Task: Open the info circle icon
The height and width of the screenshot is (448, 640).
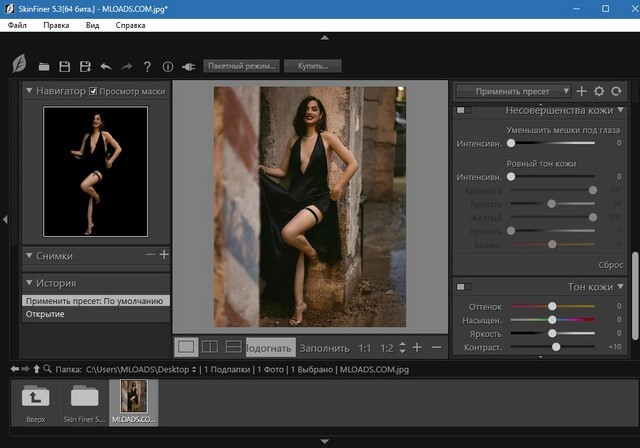Action: point(168,67)
